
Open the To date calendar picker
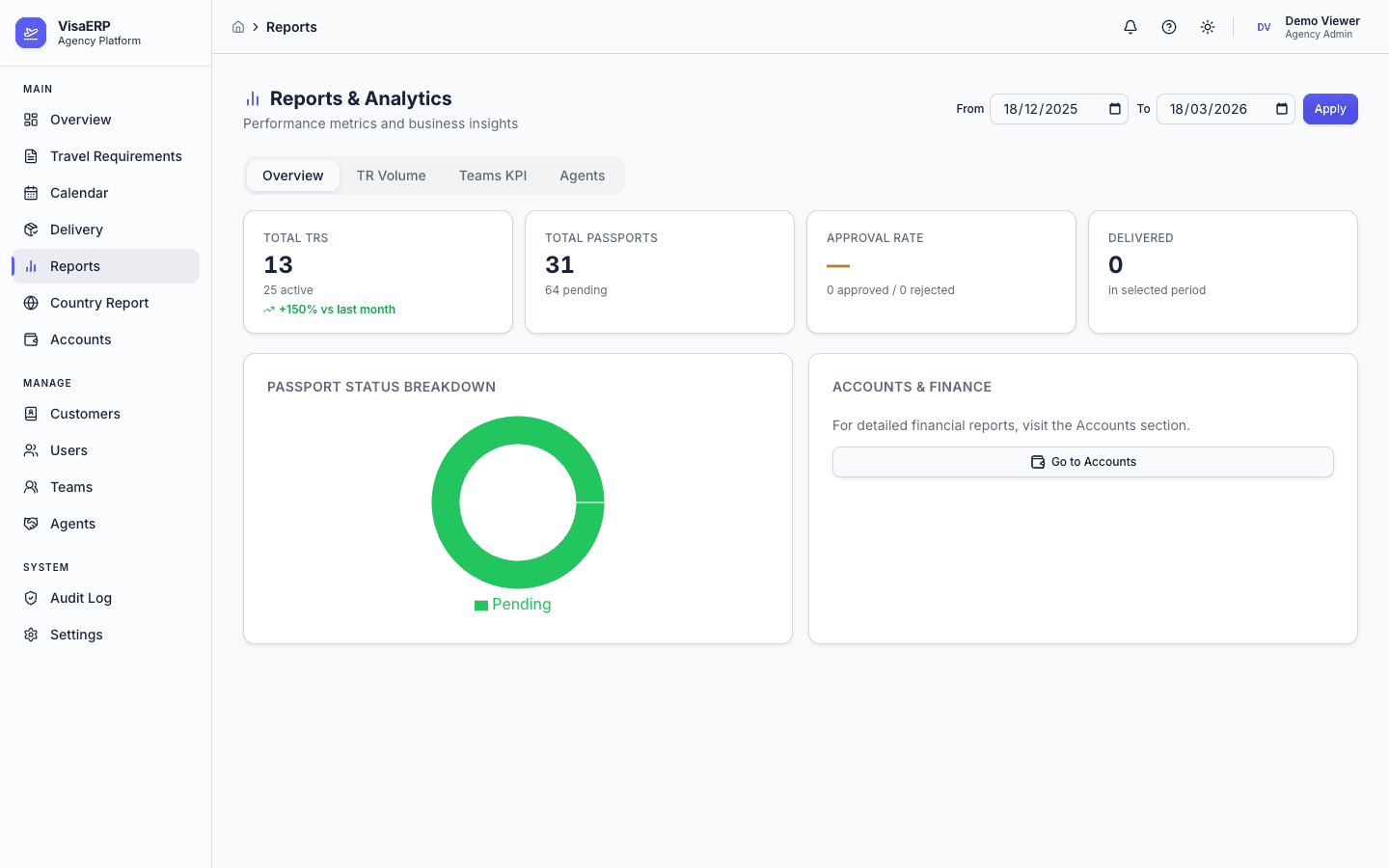pyautogui.click(x=1282, y=109)
